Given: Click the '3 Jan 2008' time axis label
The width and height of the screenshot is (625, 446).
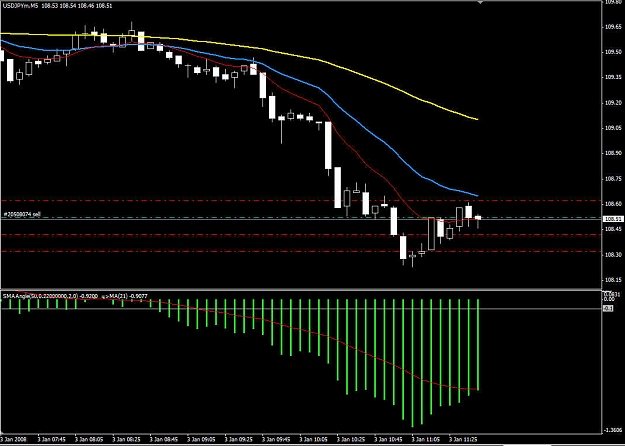Looking at the screenshot, I should [13, 439].
